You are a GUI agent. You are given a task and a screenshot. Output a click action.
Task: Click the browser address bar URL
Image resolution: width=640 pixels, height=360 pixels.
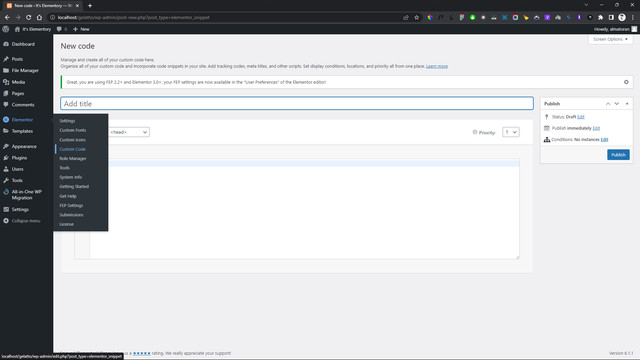(134, 18)
